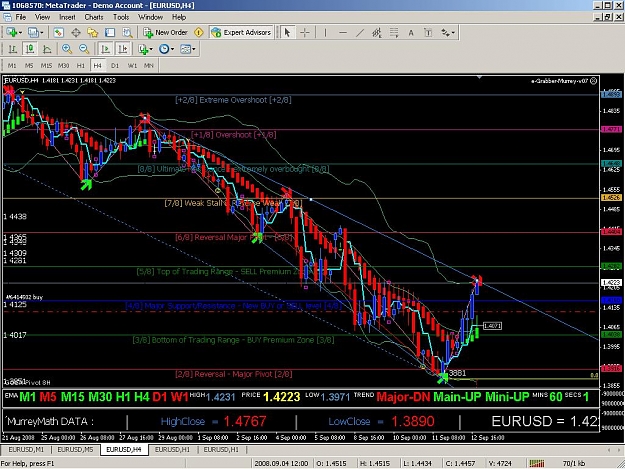Open the Data Window icon
625x469 pixels.
tap(76, 33)
